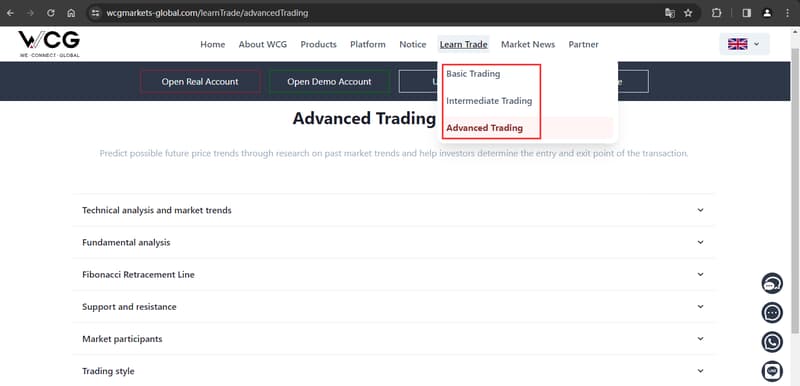Open the browser extensions puzzle icon
Image resolution: width=800 pixels, height=386 pixels.
(716, 13)
